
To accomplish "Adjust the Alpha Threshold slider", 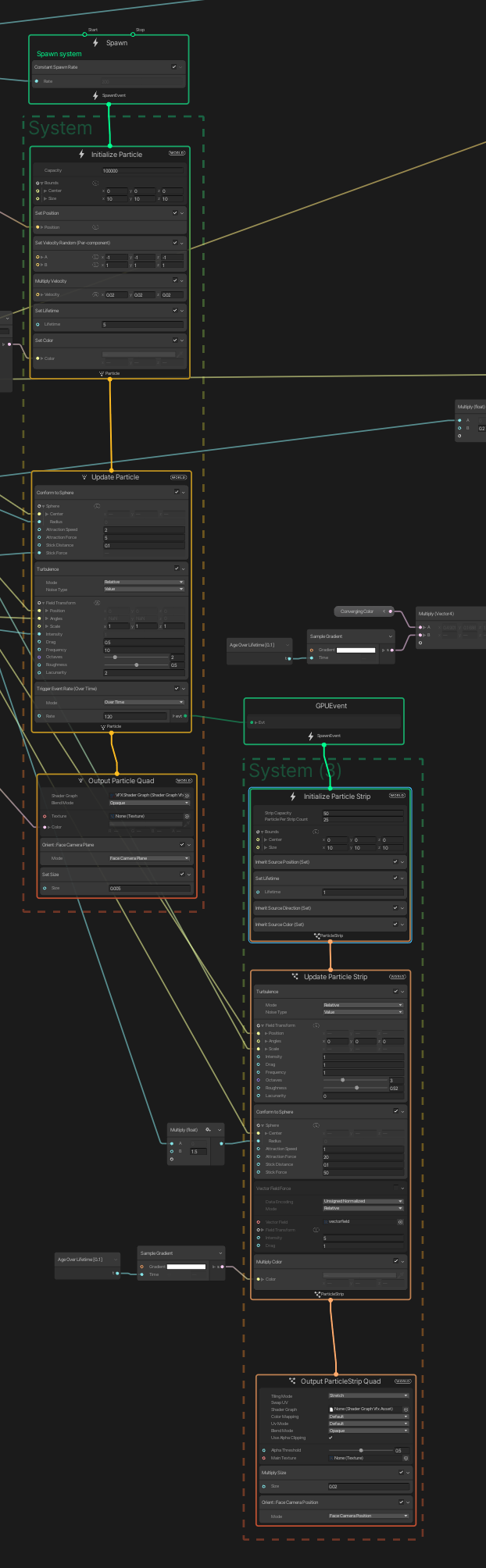I will click(361, 1450).
